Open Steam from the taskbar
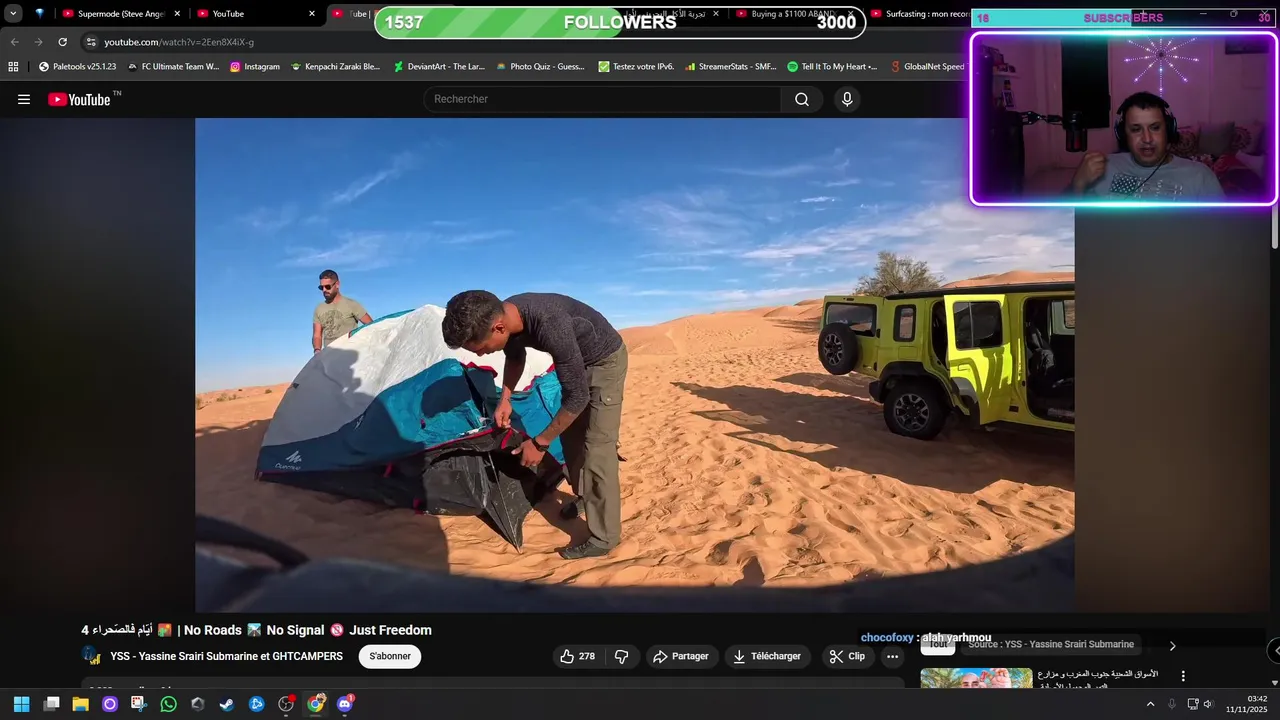Screen dimensions: 1280x720 (x=227, y=704)
